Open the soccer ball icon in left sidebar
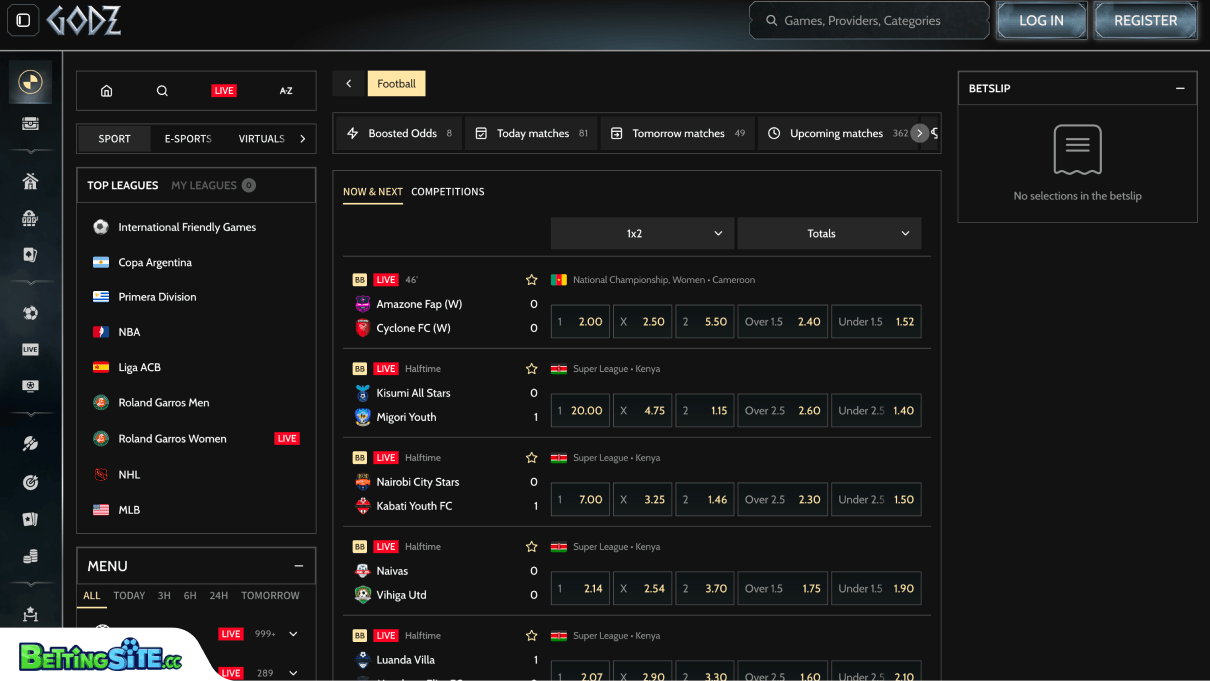The image size is (1210, 681). click(31, 313)
